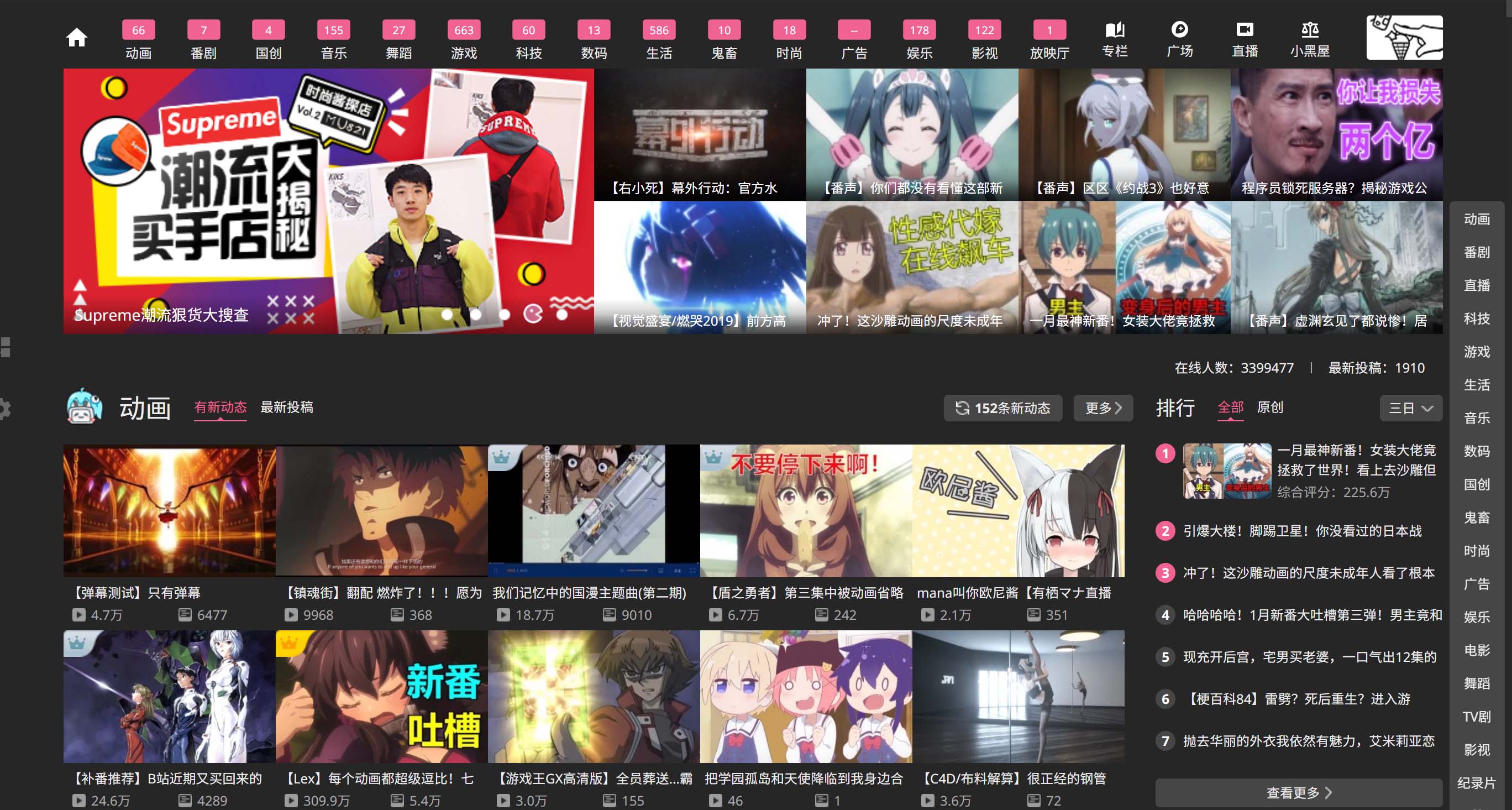Click the 动画 section mascot TV icon
Screen dimensions: 1512x810
(85, 406)
